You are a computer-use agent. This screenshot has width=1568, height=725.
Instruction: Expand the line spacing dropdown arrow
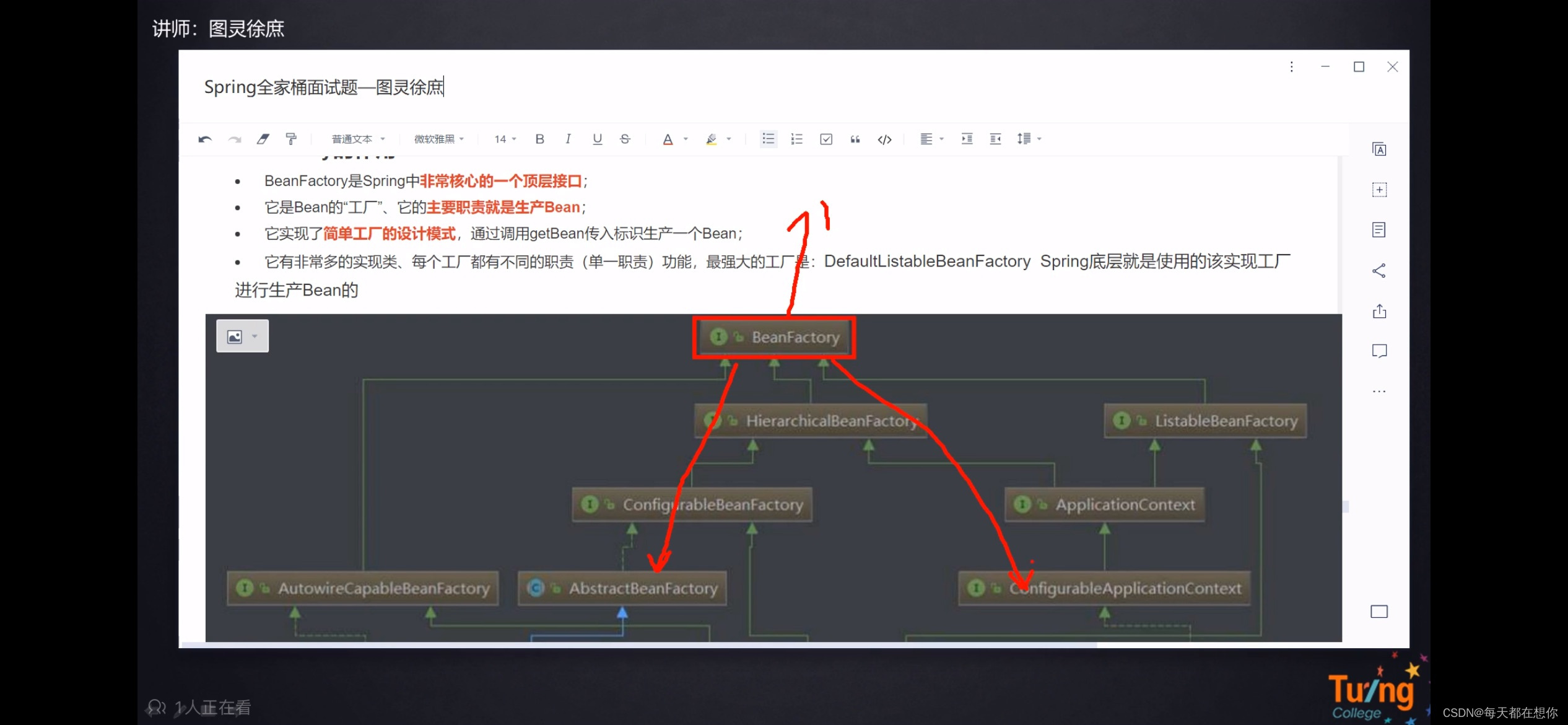pos(1039,139)
